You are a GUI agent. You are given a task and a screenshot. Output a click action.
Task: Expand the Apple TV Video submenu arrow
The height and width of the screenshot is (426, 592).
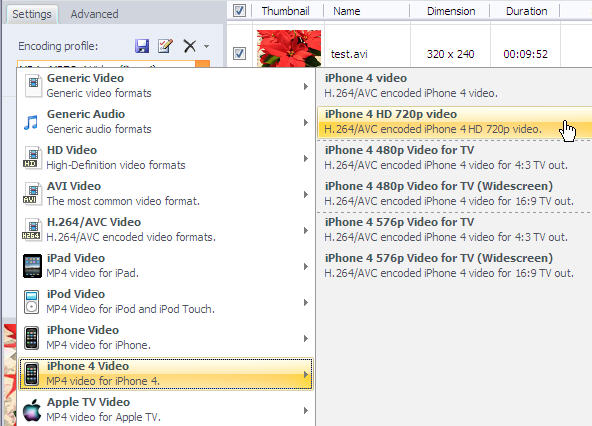click(305, 411)
